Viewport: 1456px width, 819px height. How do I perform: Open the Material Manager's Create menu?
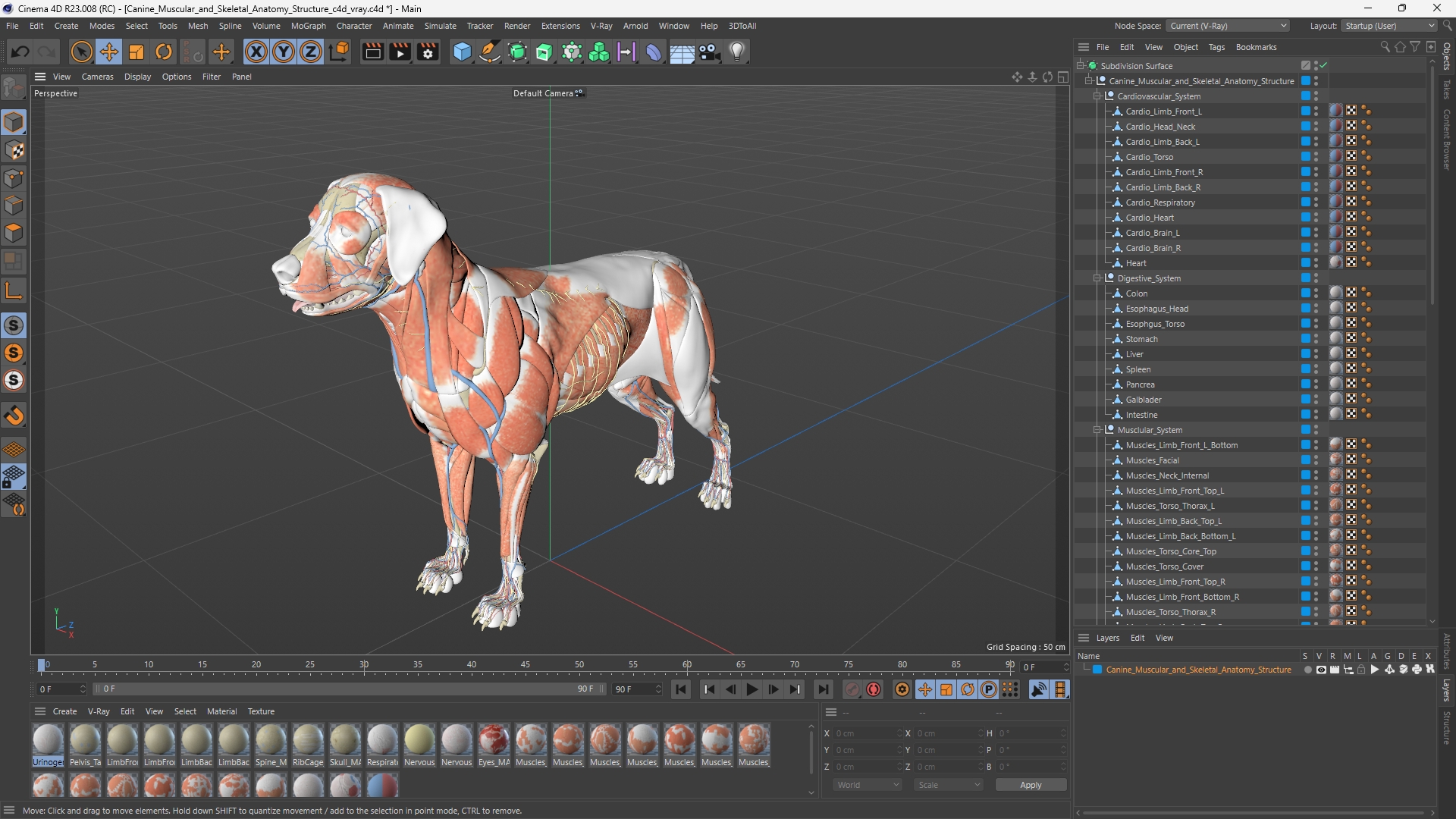(x=64, y=711)
